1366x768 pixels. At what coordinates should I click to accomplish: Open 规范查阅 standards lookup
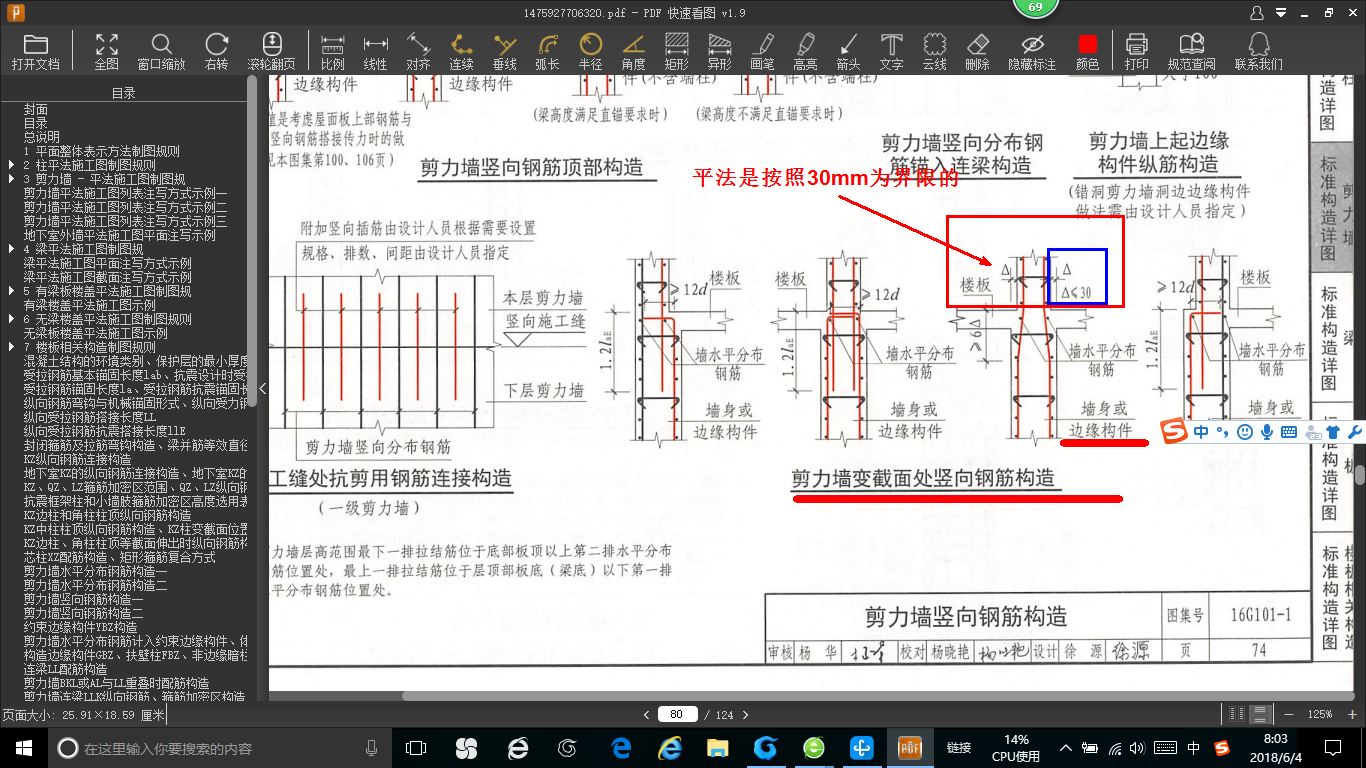[x=1191, y=51]
